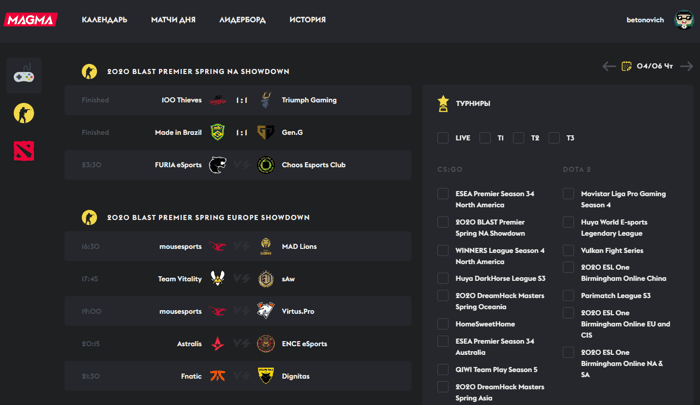The image size is (700, 405).
Task: Go to next day arrow
Action: tap(686, 66)
